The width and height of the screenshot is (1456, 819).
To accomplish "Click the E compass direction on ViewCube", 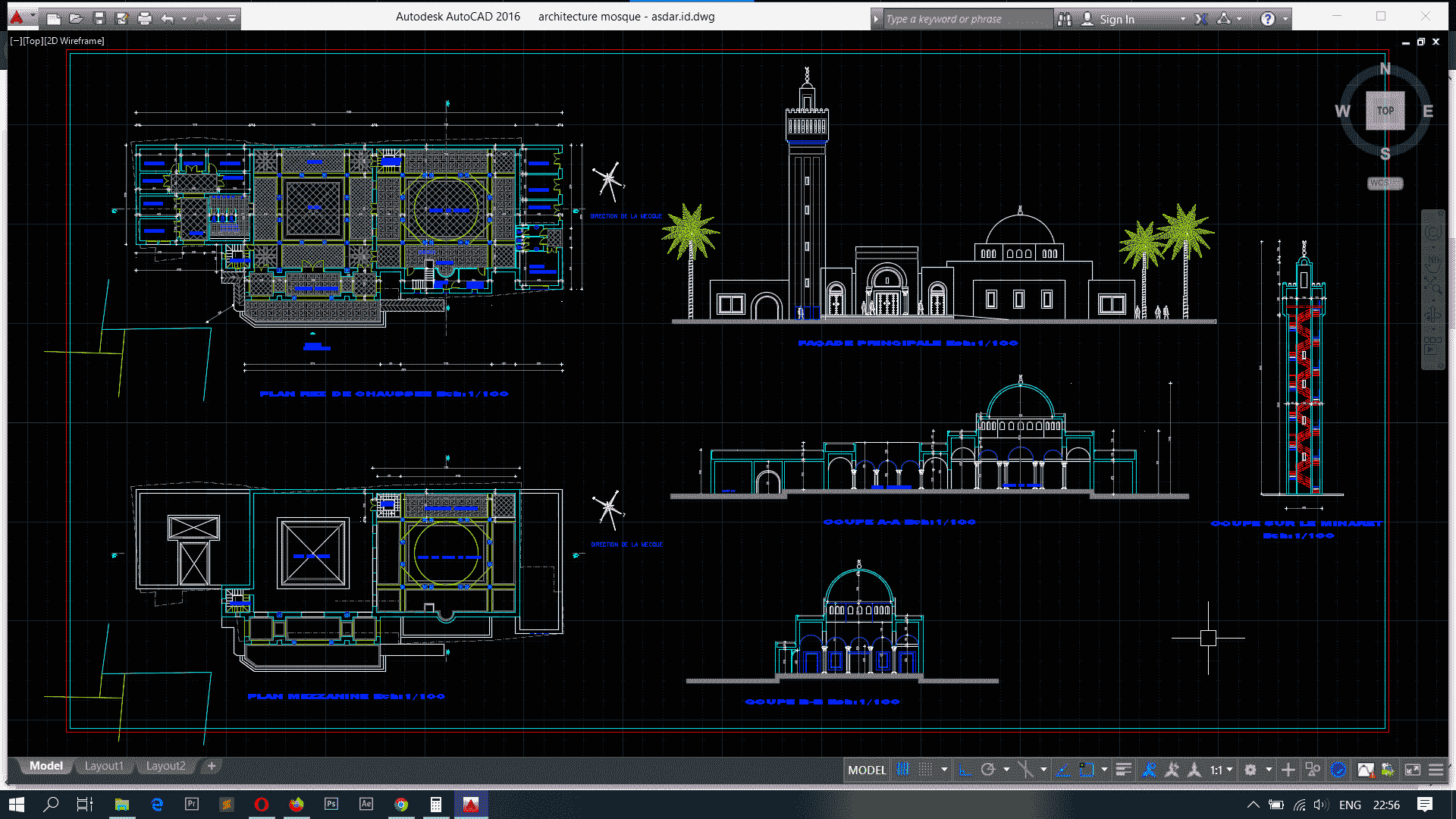I will coord(1428,111).
